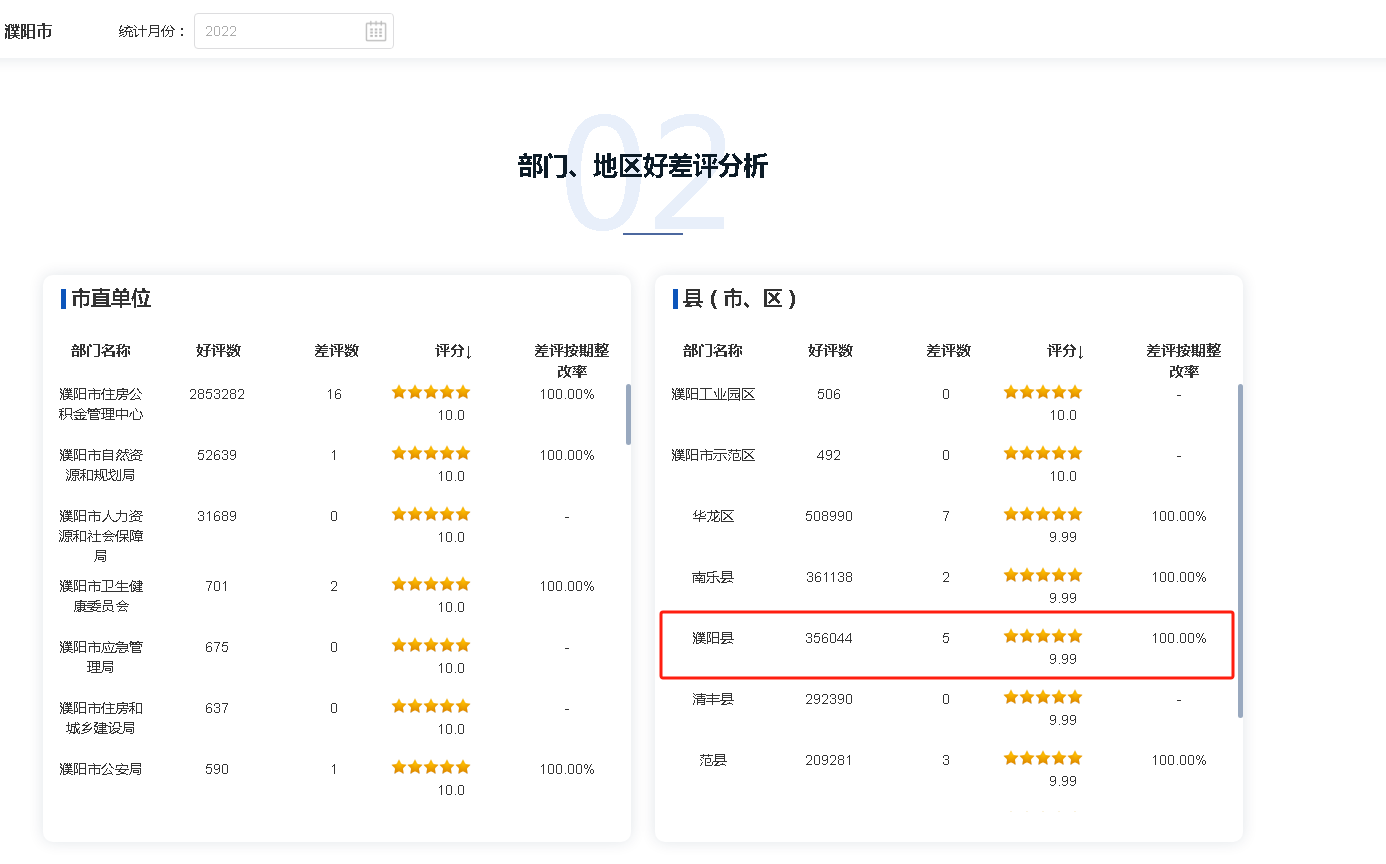Click the 52639 好评数 value

tap(217, 455)
